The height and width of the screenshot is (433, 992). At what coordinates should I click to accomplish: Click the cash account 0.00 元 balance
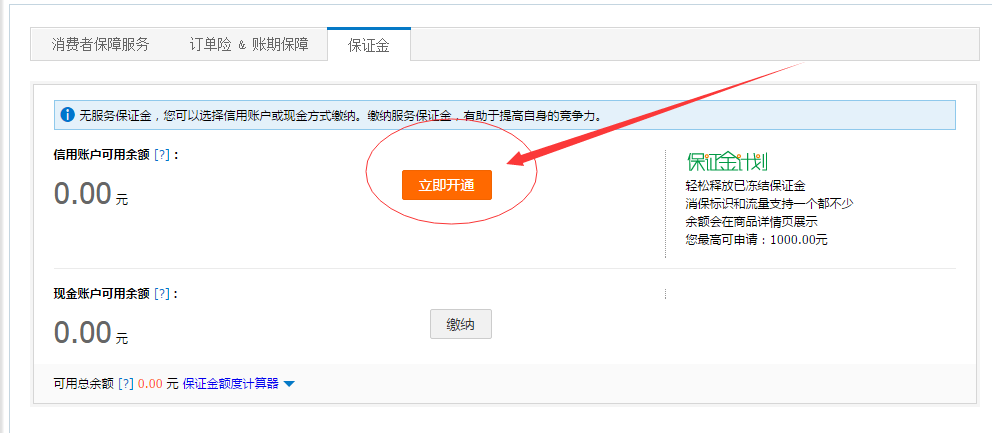click(91, 332)
